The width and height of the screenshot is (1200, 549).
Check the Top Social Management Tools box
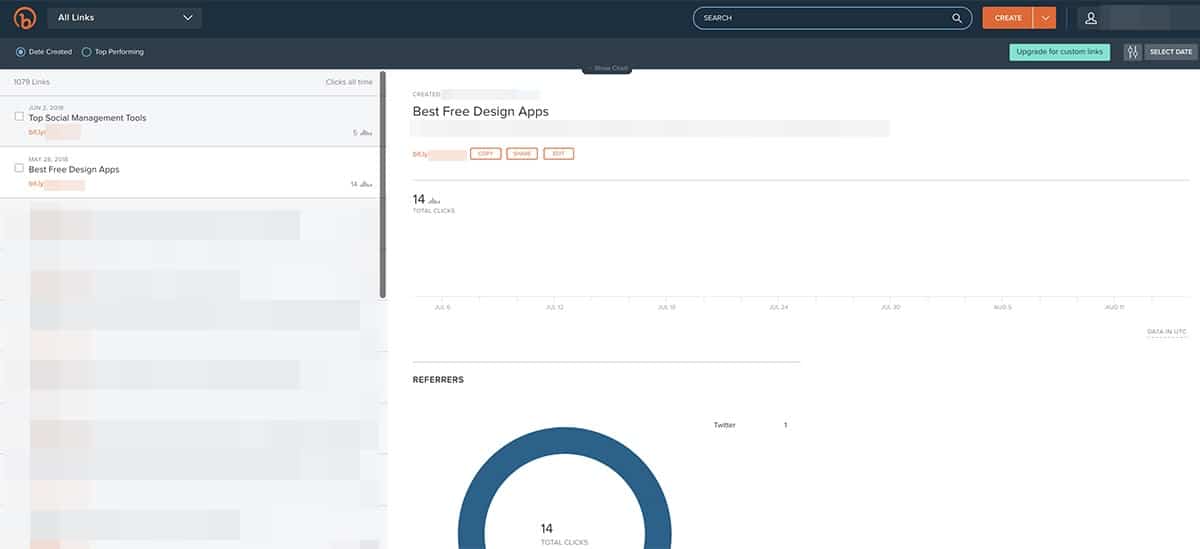coord(19,116)
